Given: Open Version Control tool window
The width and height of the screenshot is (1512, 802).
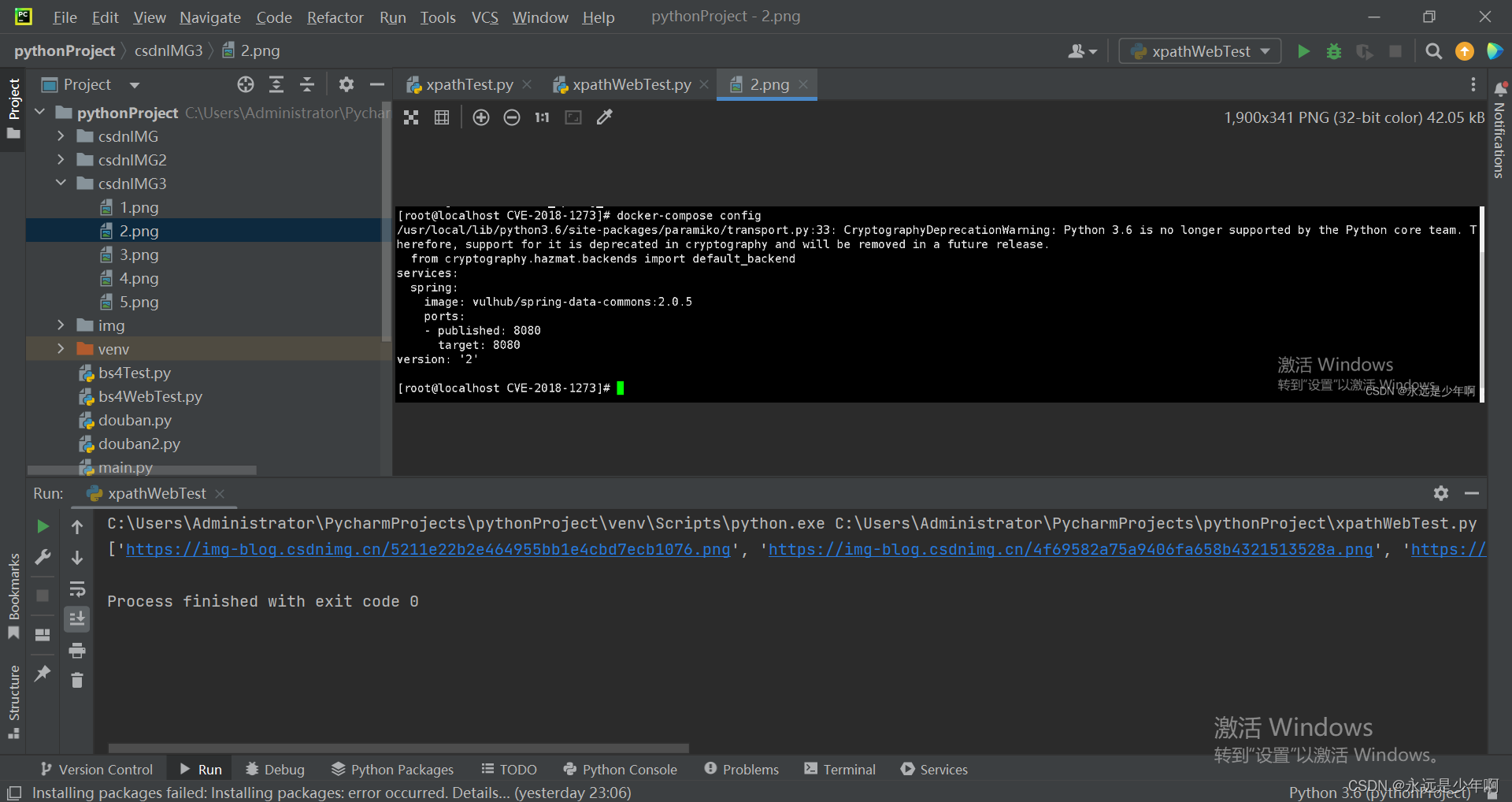Looking at the screenshot, I should [x=97, y=769].
